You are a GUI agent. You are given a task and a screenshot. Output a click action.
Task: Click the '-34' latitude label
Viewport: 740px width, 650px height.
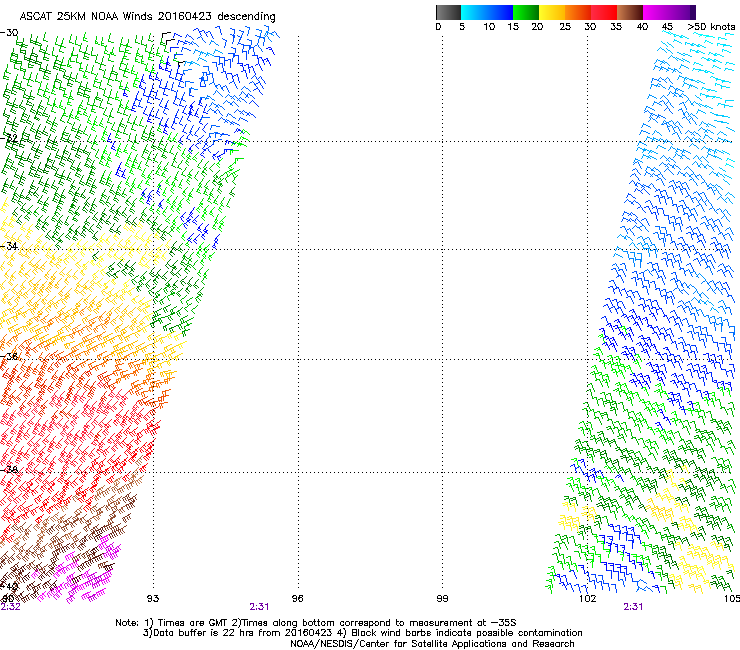tap(9, 246)
